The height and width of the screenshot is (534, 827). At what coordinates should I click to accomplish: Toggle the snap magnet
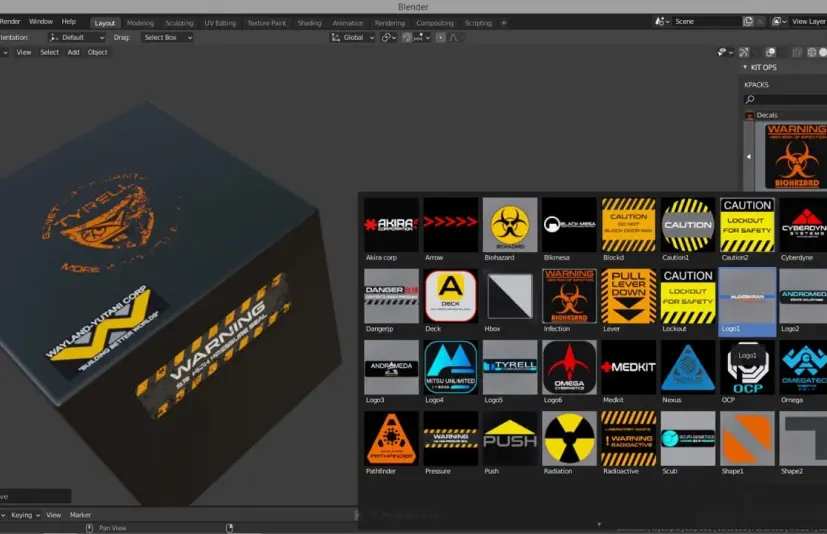tap(407, 37)
